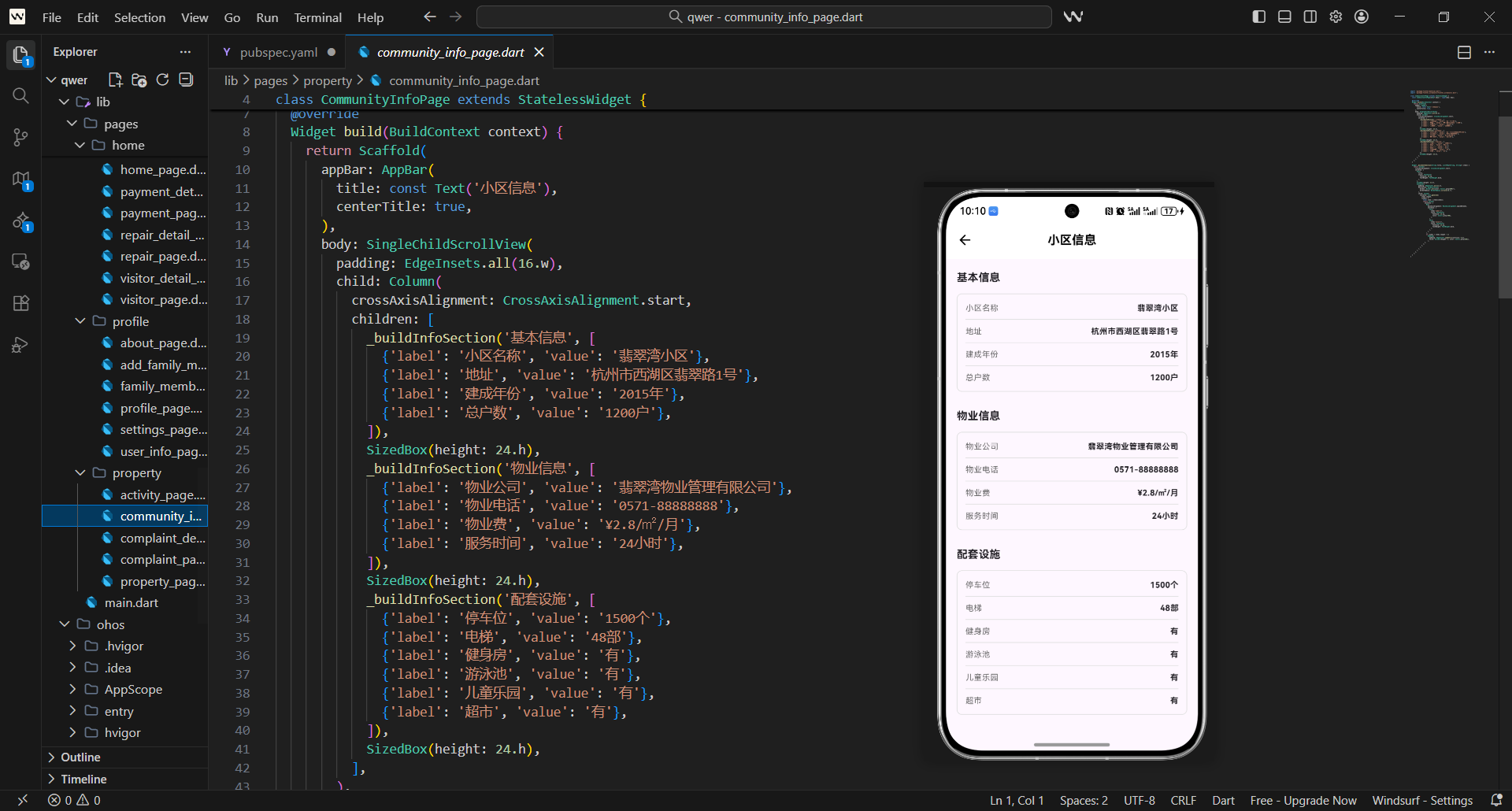Viewport: 1512px width, 811px height.
Task: Open the settings gear in title bar
Action: pyautogui.click(x=1336, y=17)
